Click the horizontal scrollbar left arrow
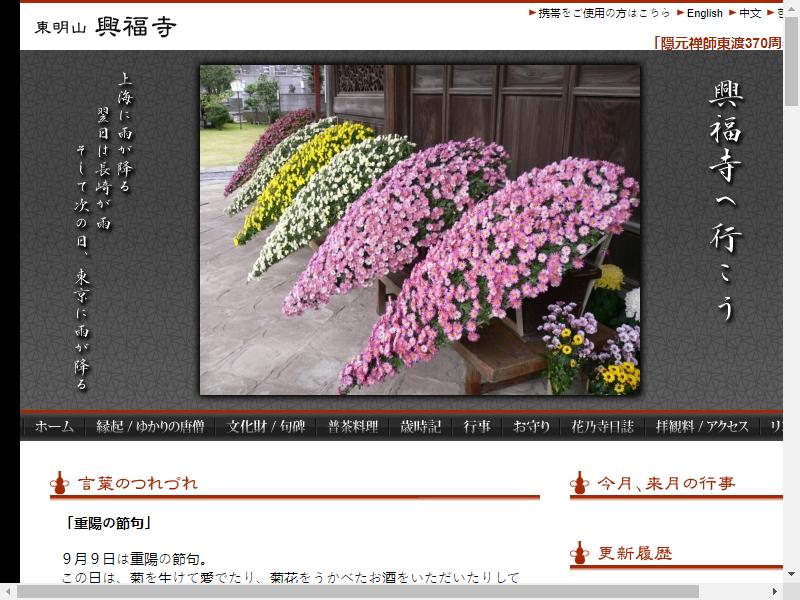The width and height of the screenshot is (800, 600). 8,592
